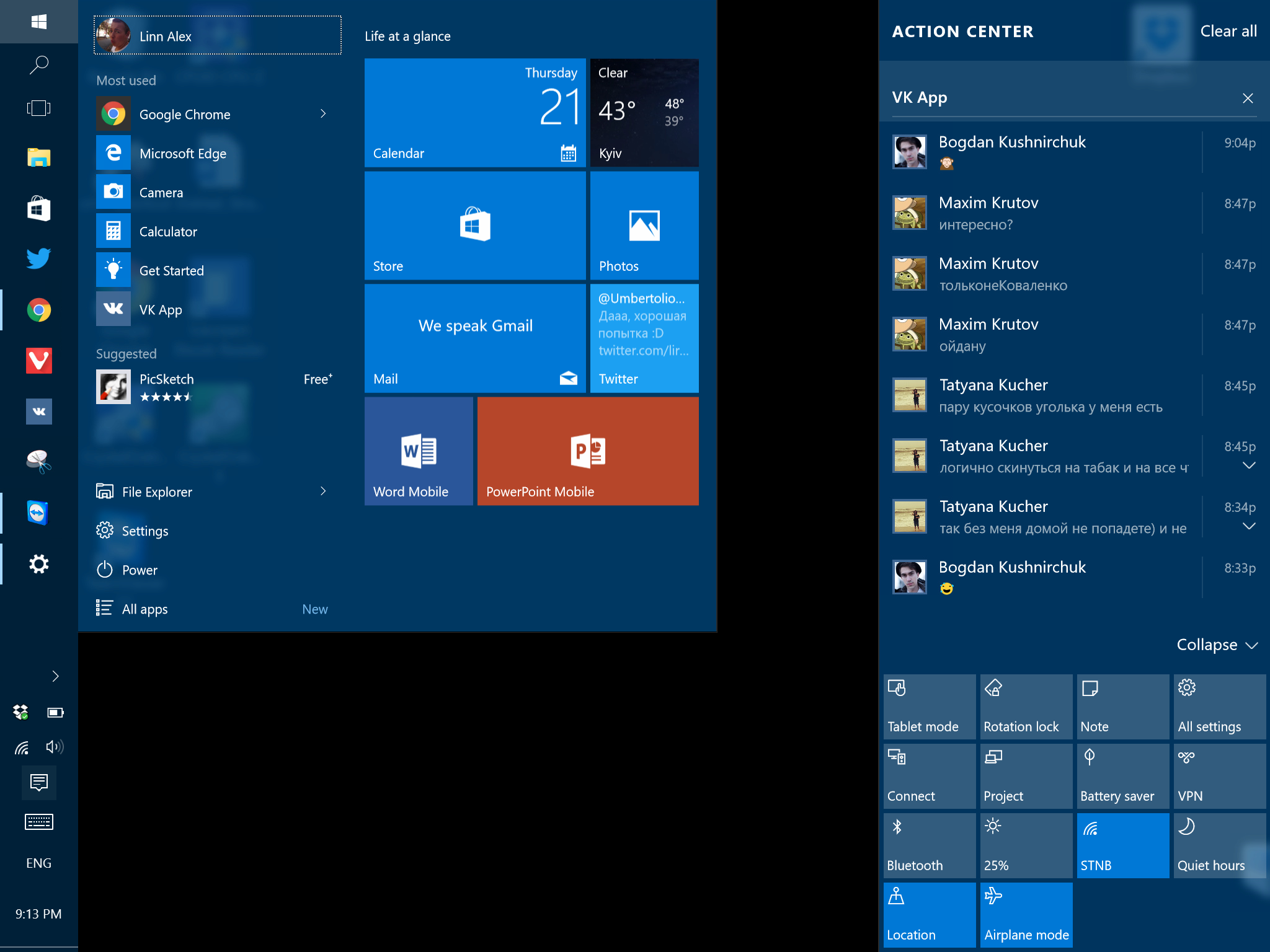Expand Tatyana Kucher 8:34p notification
This screenshot has height=952, width=1270.
(1249, 526)
